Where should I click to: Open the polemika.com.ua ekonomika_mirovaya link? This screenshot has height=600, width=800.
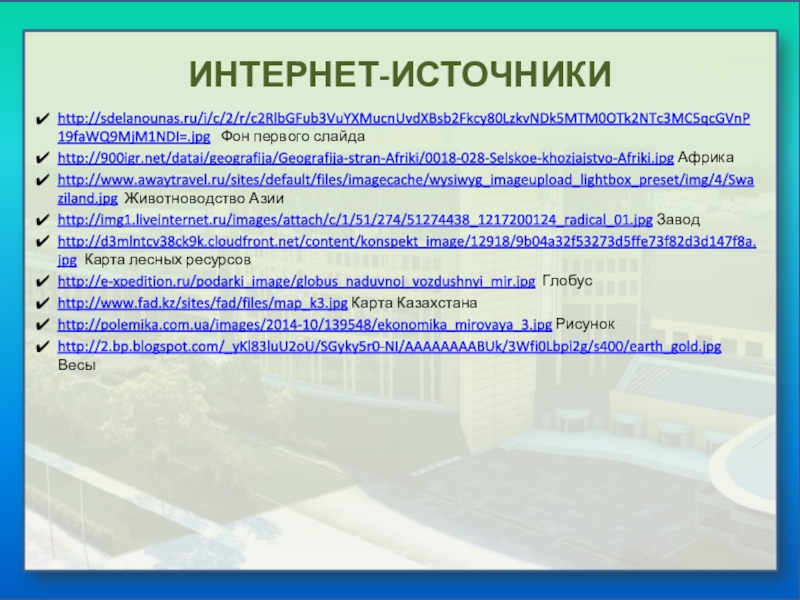tap(304, 324)
